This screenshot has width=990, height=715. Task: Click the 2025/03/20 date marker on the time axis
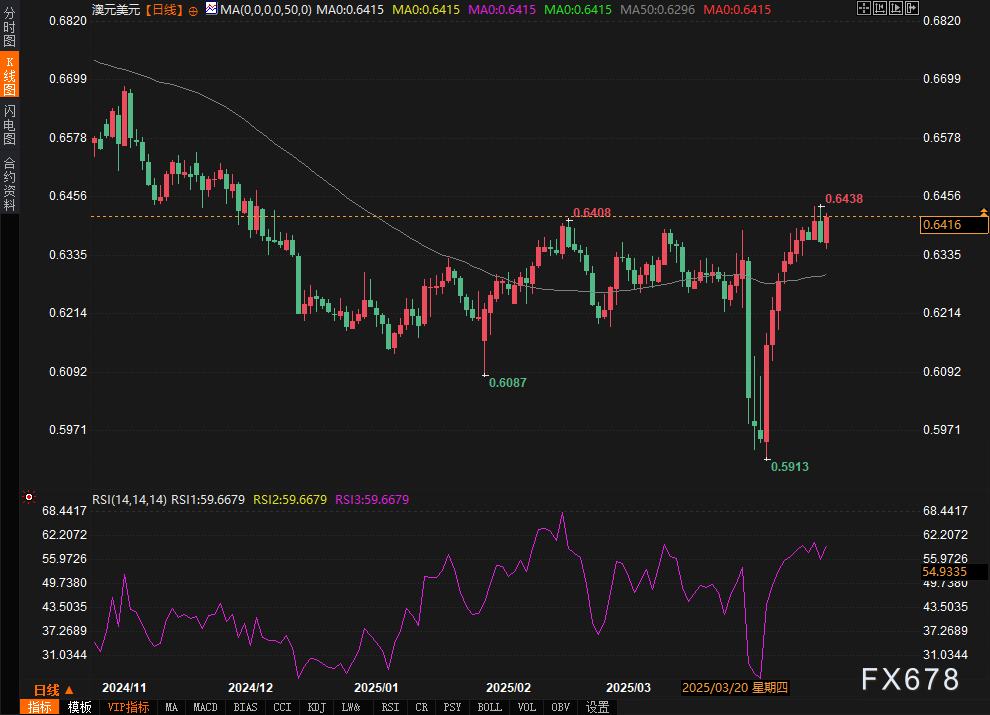click(x=735, y=687)
